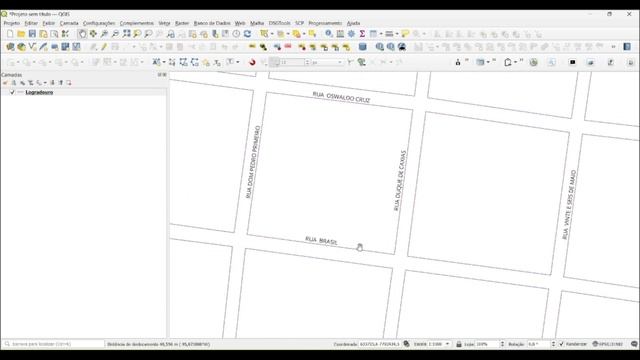Viewport: 640px width, 360px height.
Task: Click the Lupa magnifier value field
Action: [487, 344]
